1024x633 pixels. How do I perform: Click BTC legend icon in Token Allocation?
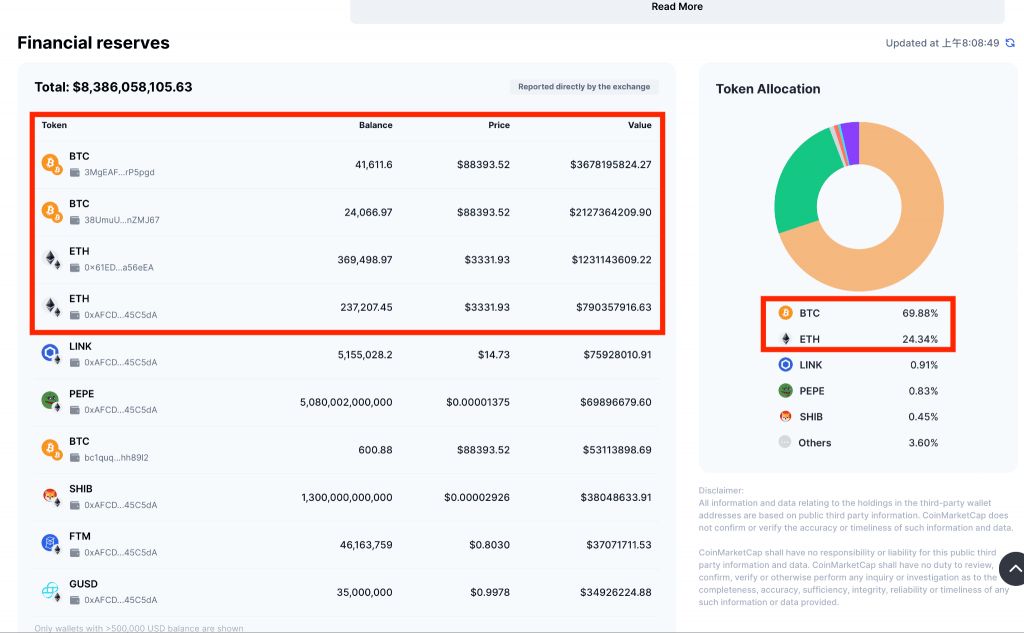click(785, 313)
